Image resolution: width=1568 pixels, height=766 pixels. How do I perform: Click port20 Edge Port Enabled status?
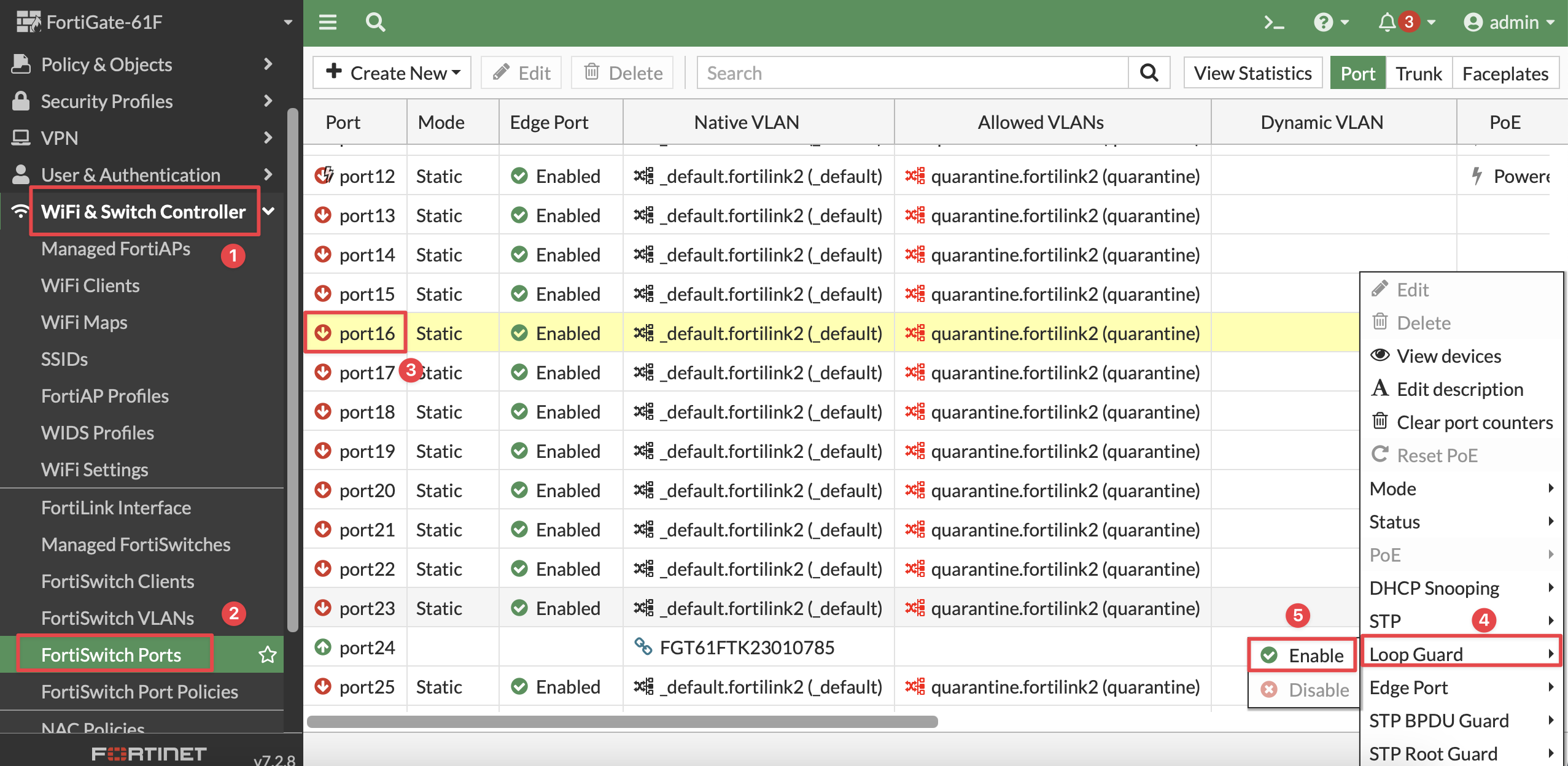(555, 490)
